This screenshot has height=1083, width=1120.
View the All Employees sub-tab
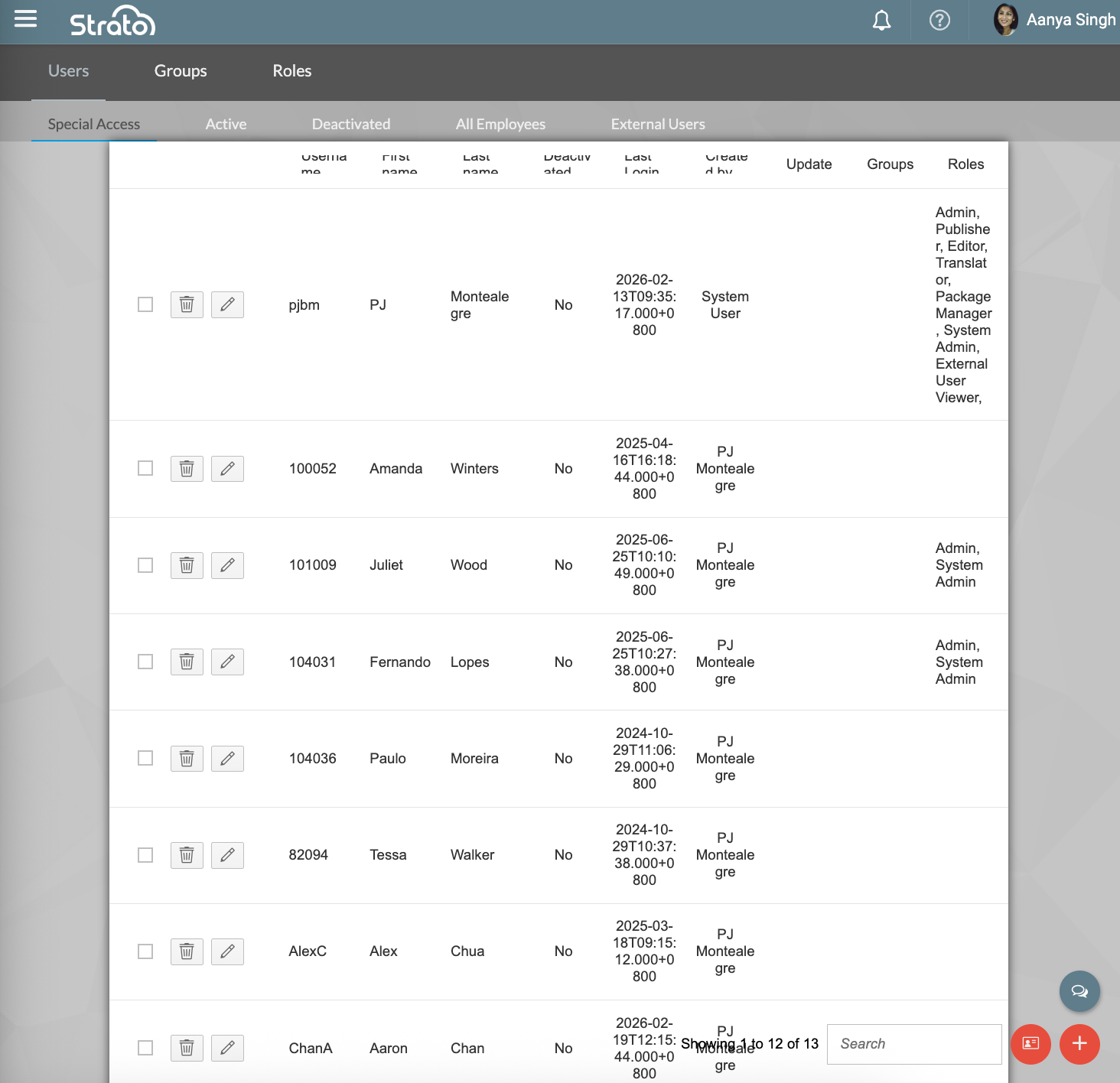[500, 124]
